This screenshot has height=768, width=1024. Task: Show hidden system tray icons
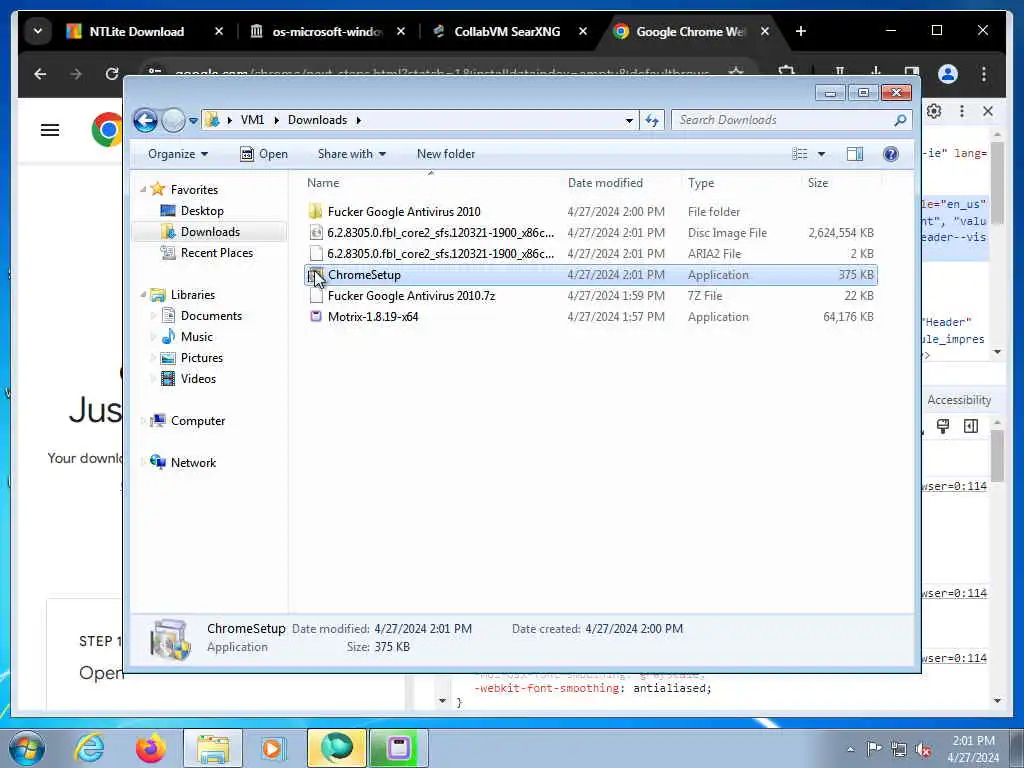pyautogui.click(x=850, y=749)
